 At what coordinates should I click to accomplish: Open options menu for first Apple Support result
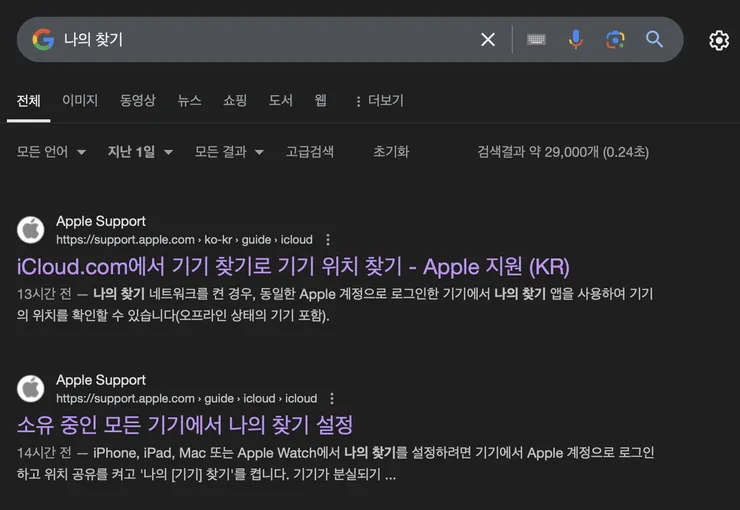point(328,240)
